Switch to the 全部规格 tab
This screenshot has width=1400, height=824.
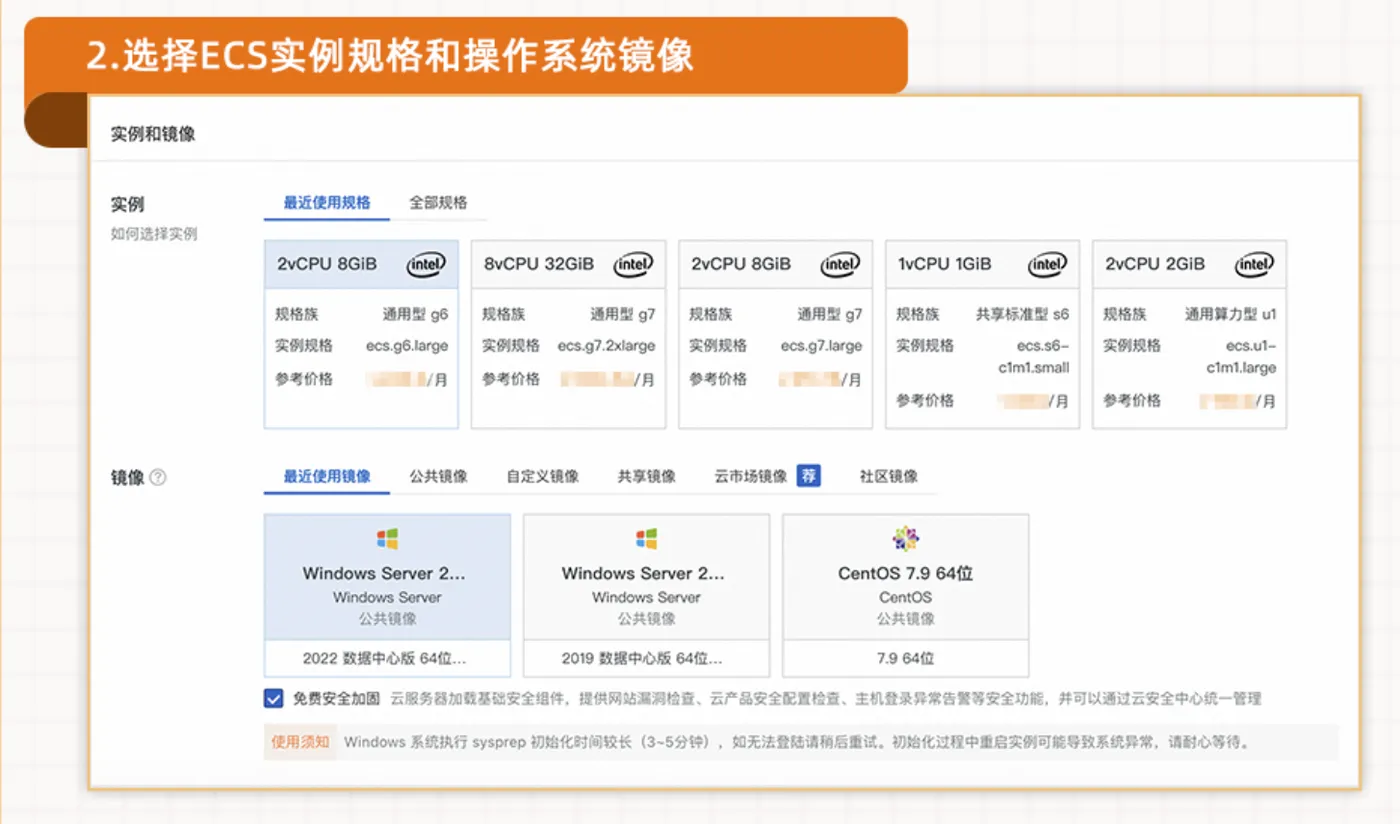(438, 202)
